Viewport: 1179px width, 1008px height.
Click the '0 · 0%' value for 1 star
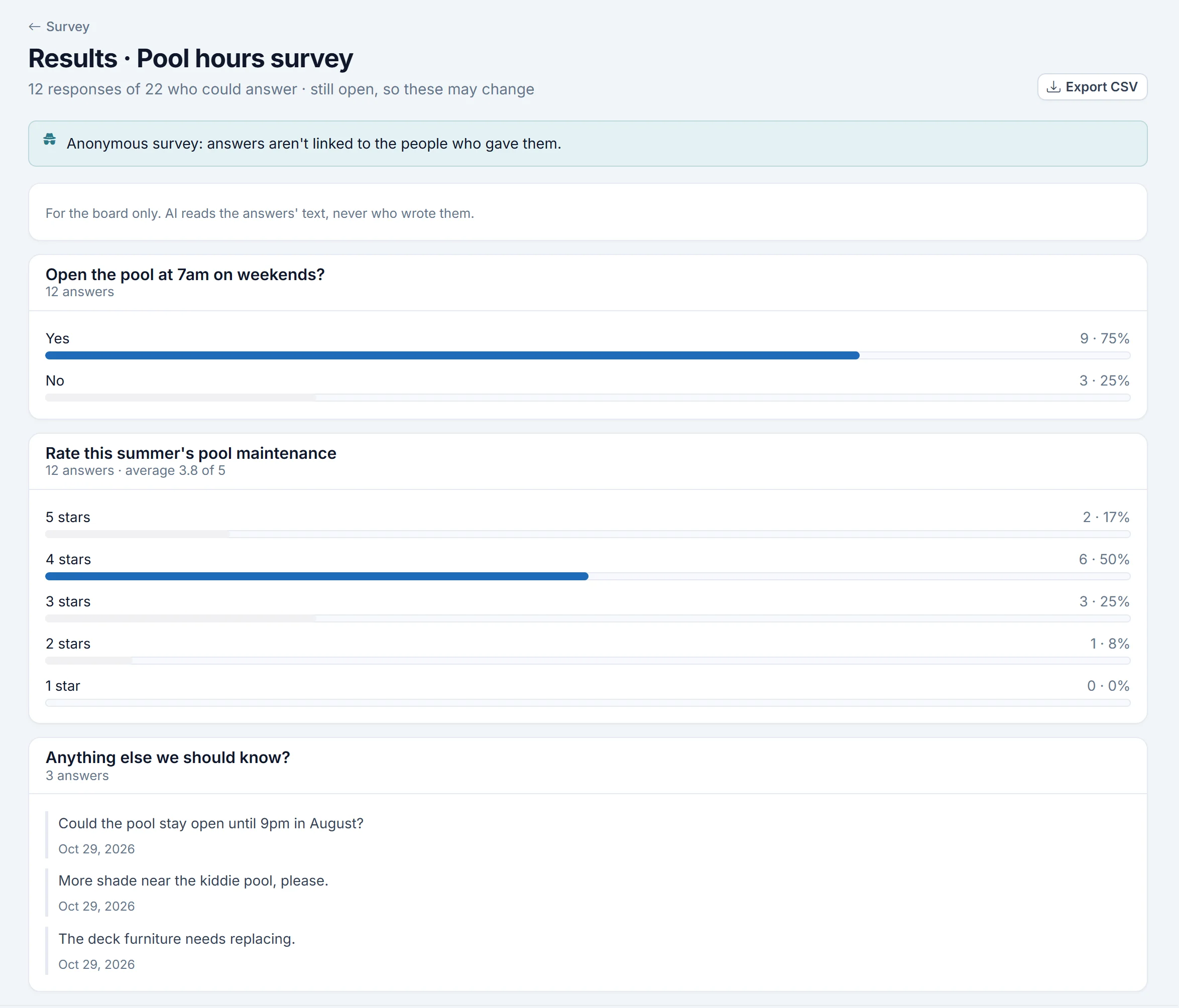pyautogui.click(x=1108, y=685)
